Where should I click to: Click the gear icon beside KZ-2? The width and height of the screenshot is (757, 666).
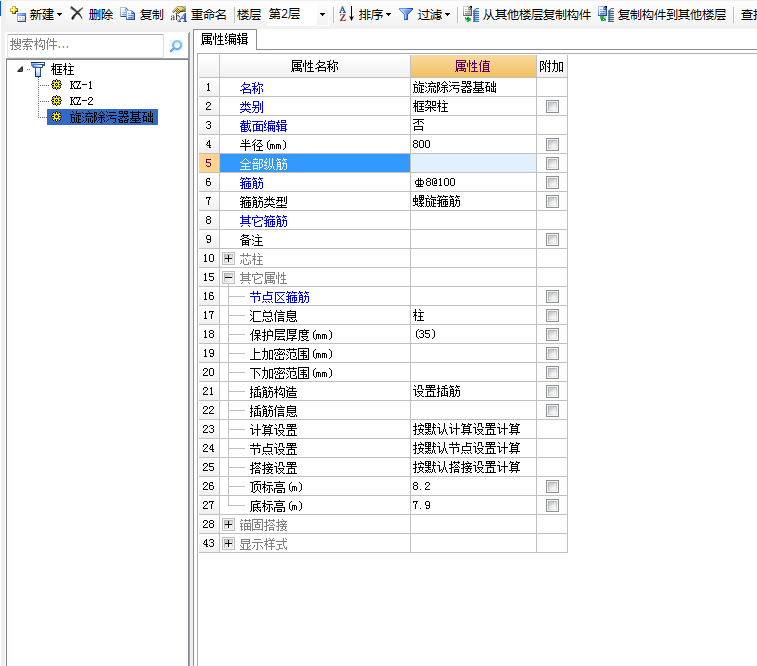coord(56,100)
